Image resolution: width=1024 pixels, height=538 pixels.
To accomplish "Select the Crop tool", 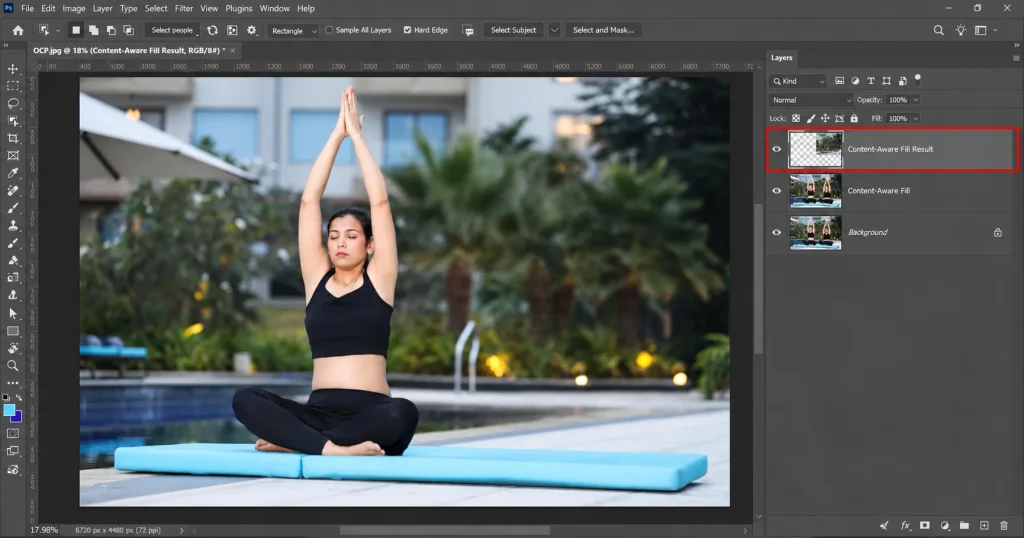I will pos(12,138).
